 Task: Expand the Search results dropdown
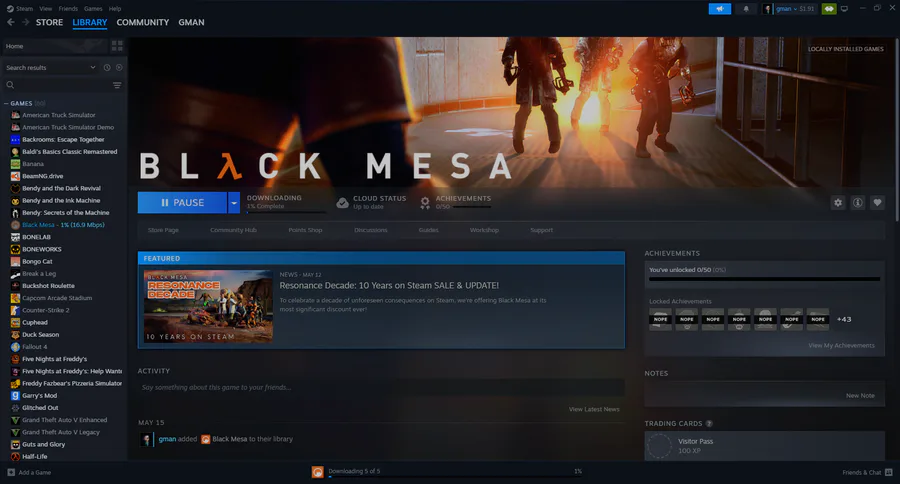93,68
